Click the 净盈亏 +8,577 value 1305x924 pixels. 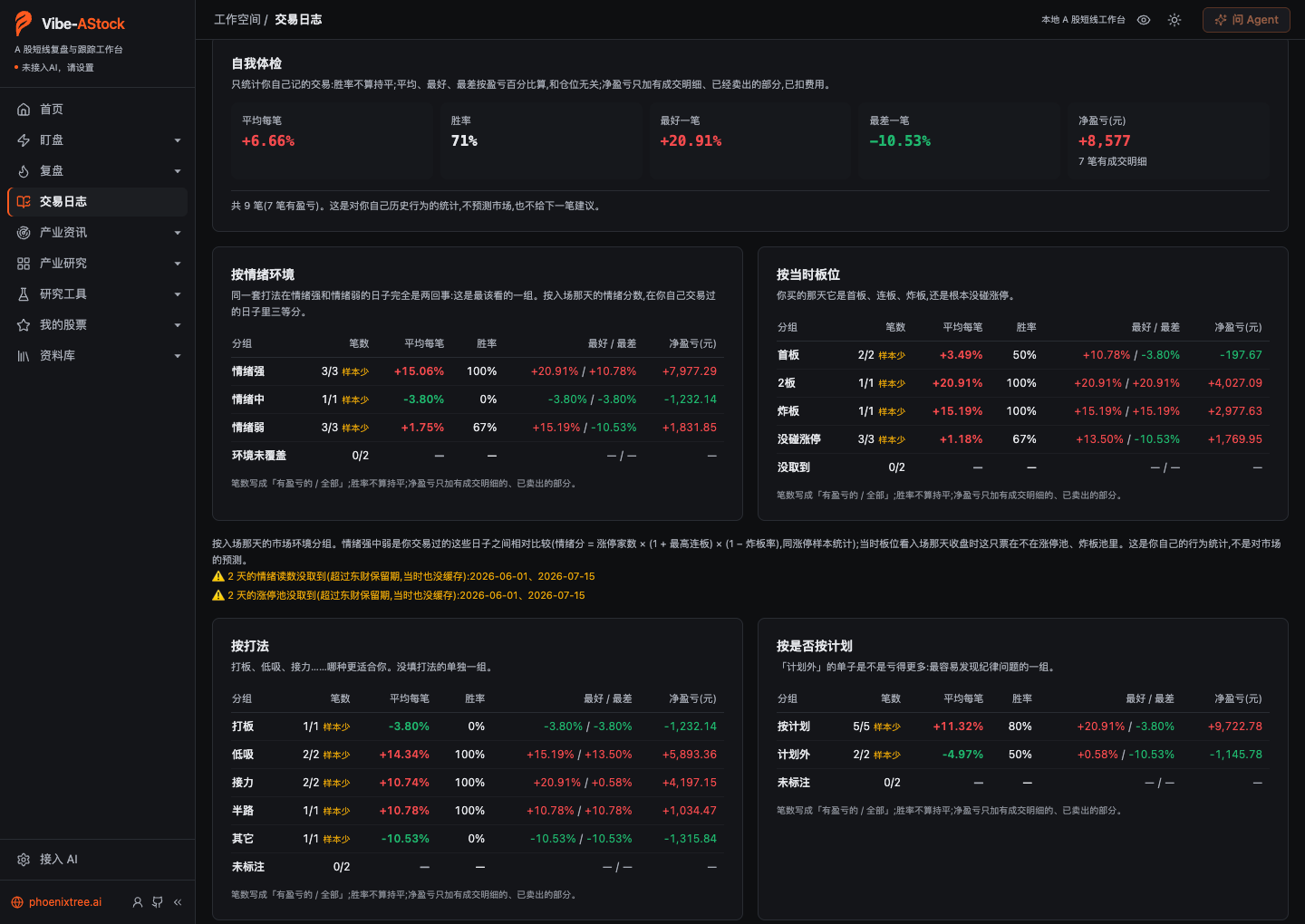(1104, 141)
